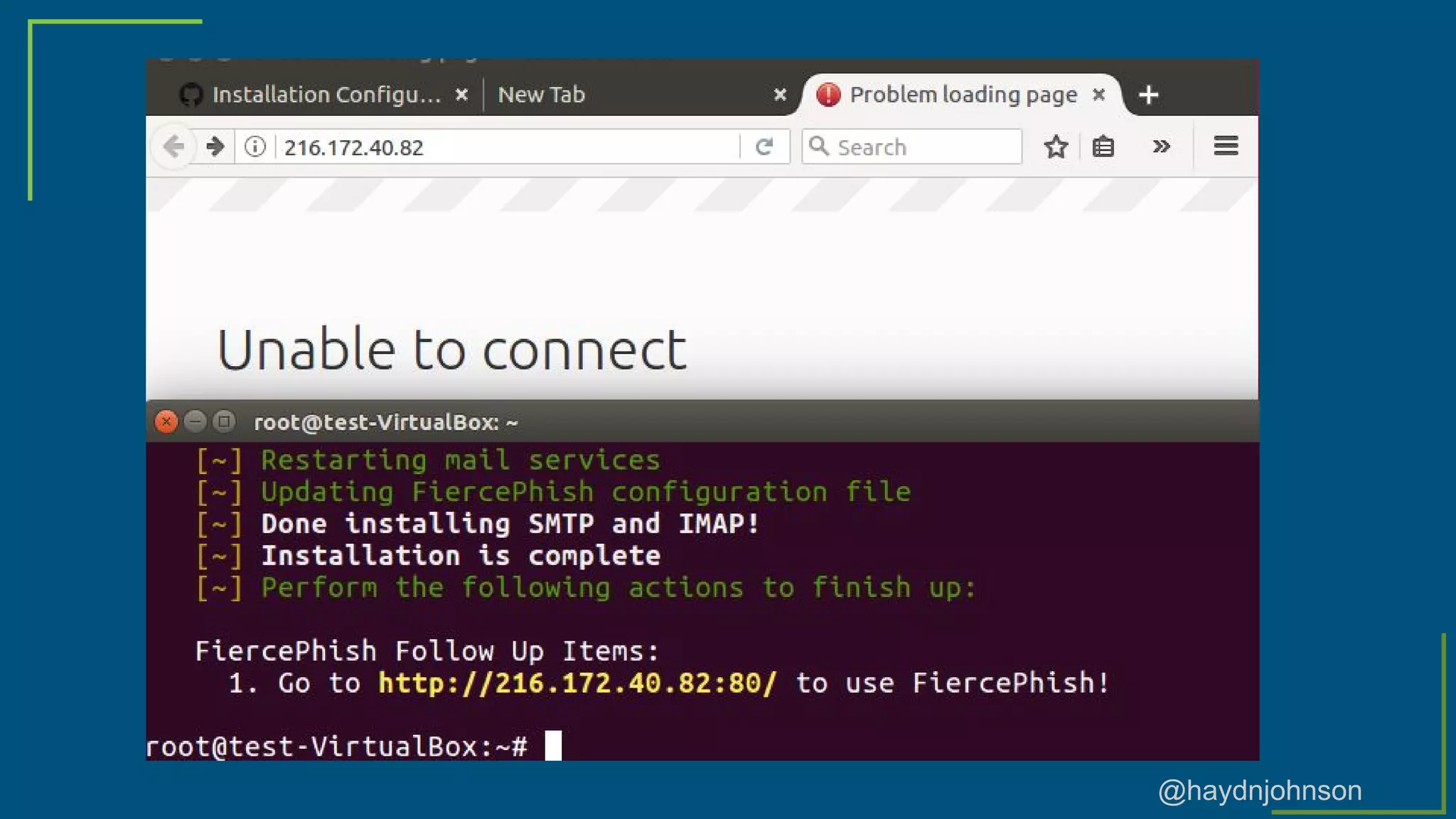1456x819 pixels.
Task: Click the http://216.172.40.82:80/ link in terminal
Action: pyautogui.click(x=577, y=683)
